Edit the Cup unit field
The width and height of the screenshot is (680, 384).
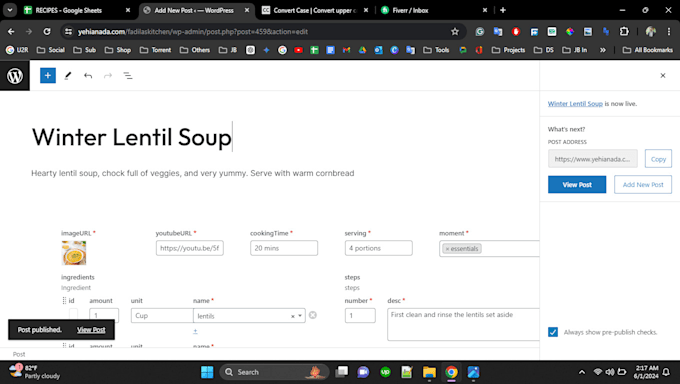(162, 315)
